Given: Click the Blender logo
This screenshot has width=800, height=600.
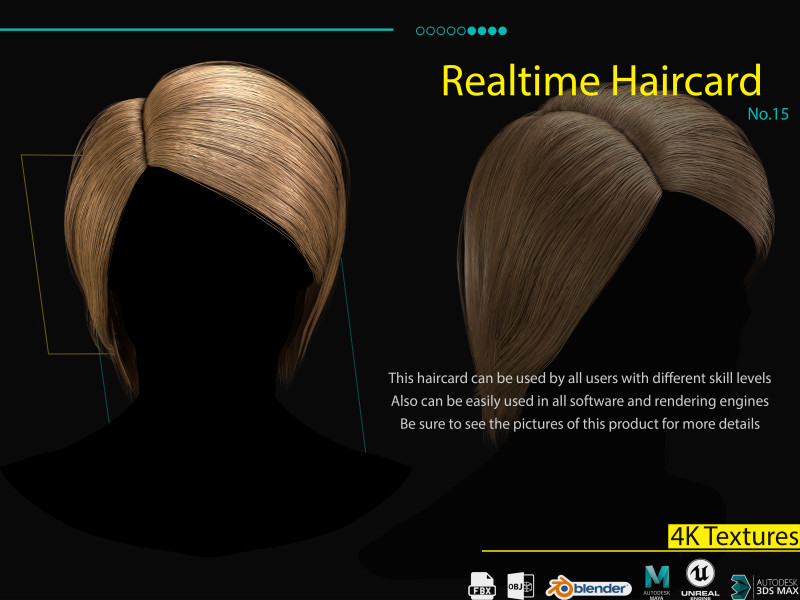Looking at the screenshot, I should [588, 587].
